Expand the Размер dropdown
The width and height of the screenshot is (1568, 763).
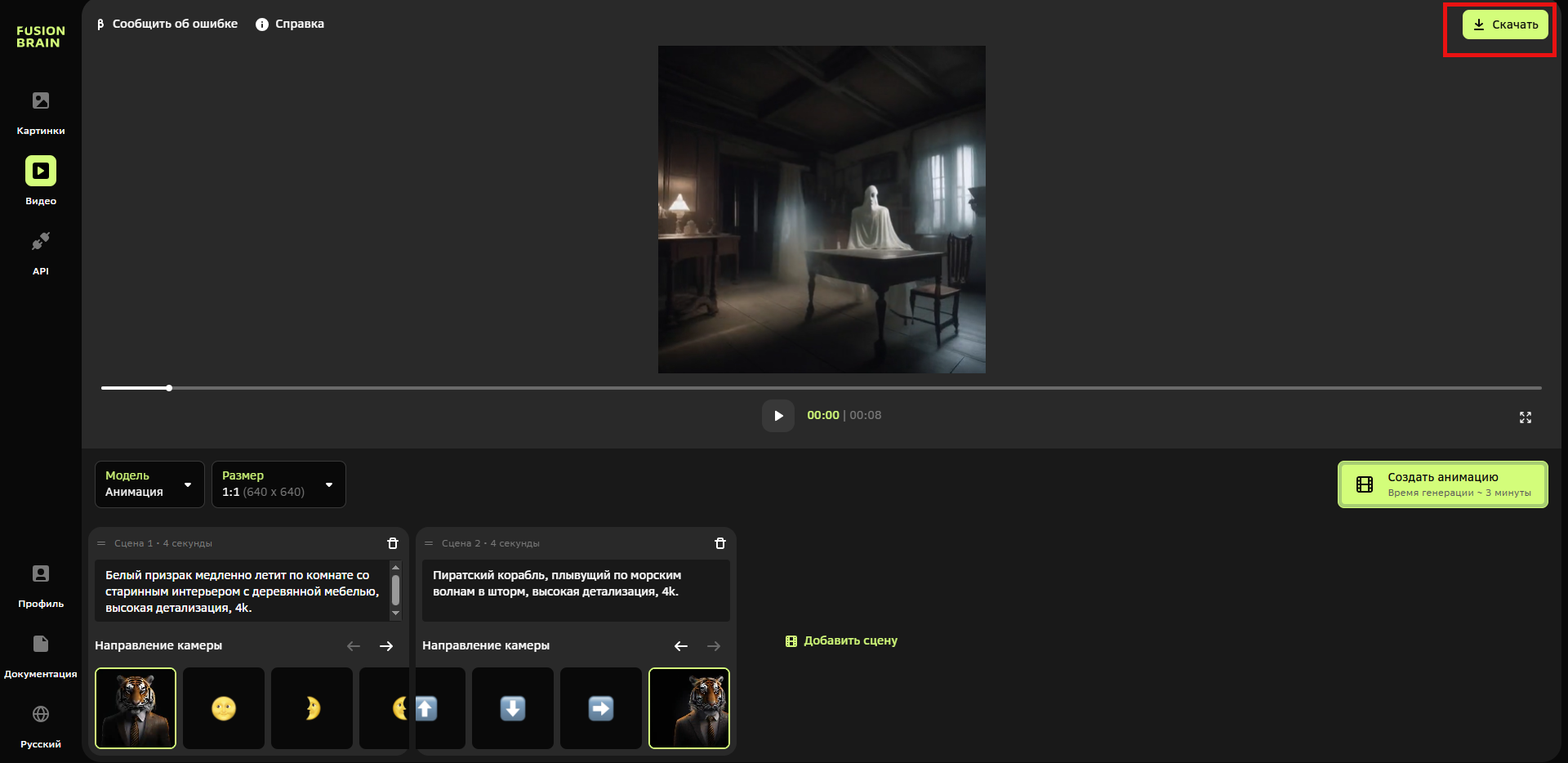tap(278, 484)
